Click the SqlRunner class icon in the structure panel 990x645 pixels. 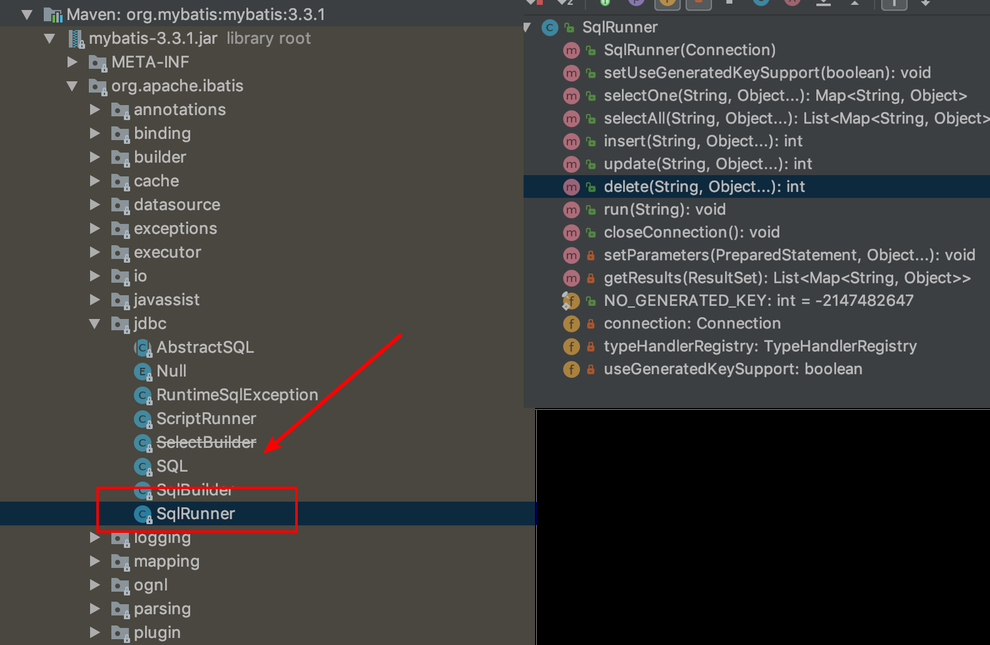[549, 28]
